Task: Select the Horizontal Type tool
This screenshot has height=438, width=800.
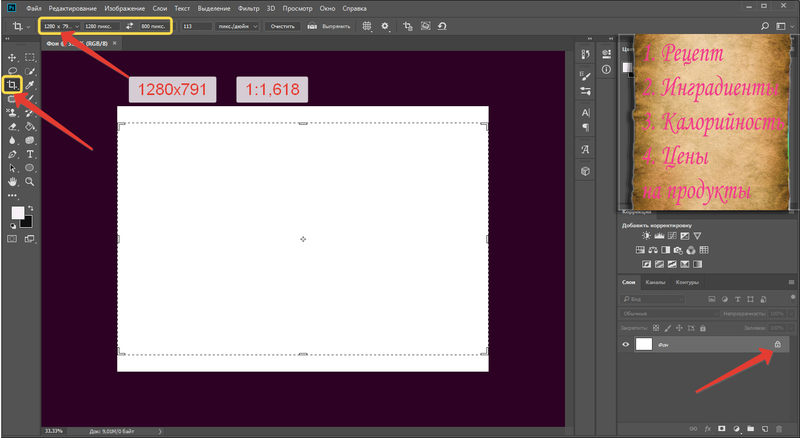Action: (31, 155)
